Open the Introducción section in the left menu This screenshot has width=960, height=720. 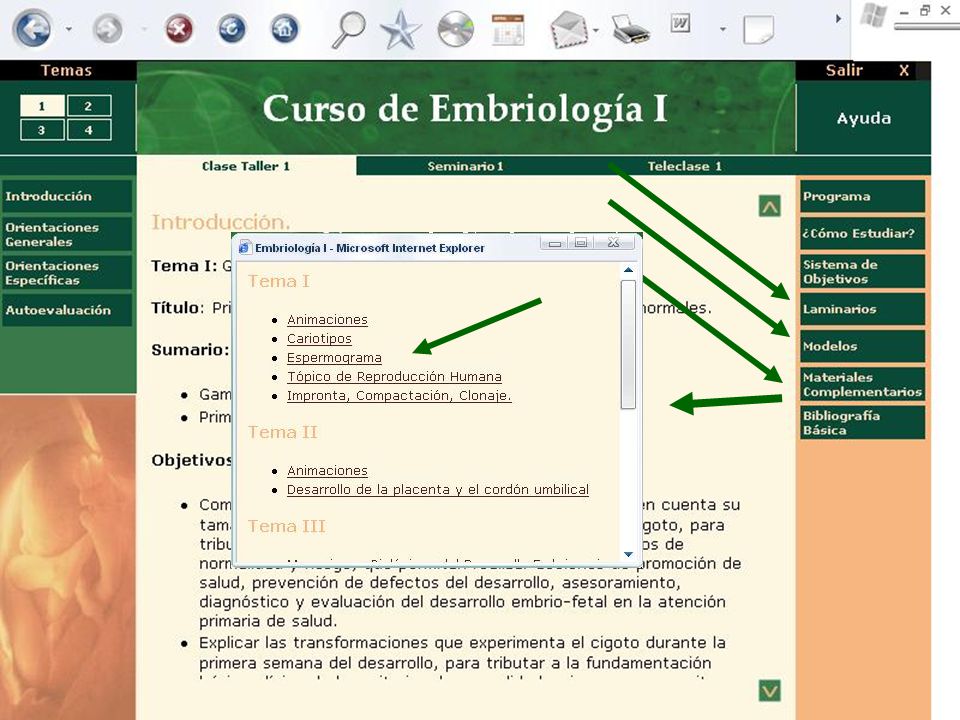point(67,196)
